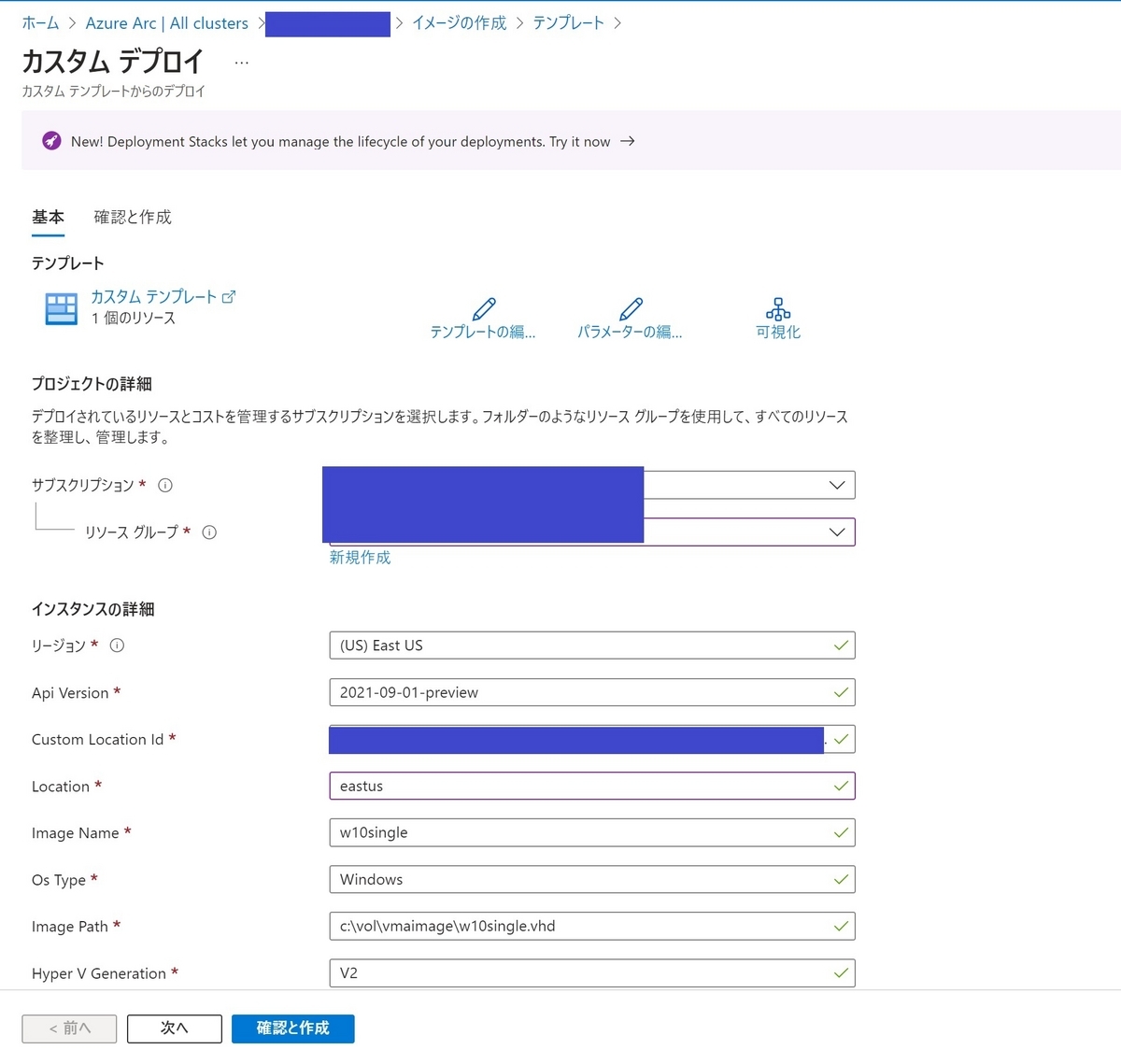1121x1064 pixels.
Task: Open the カスタム テンプレート link
Action: click(153, 297)
